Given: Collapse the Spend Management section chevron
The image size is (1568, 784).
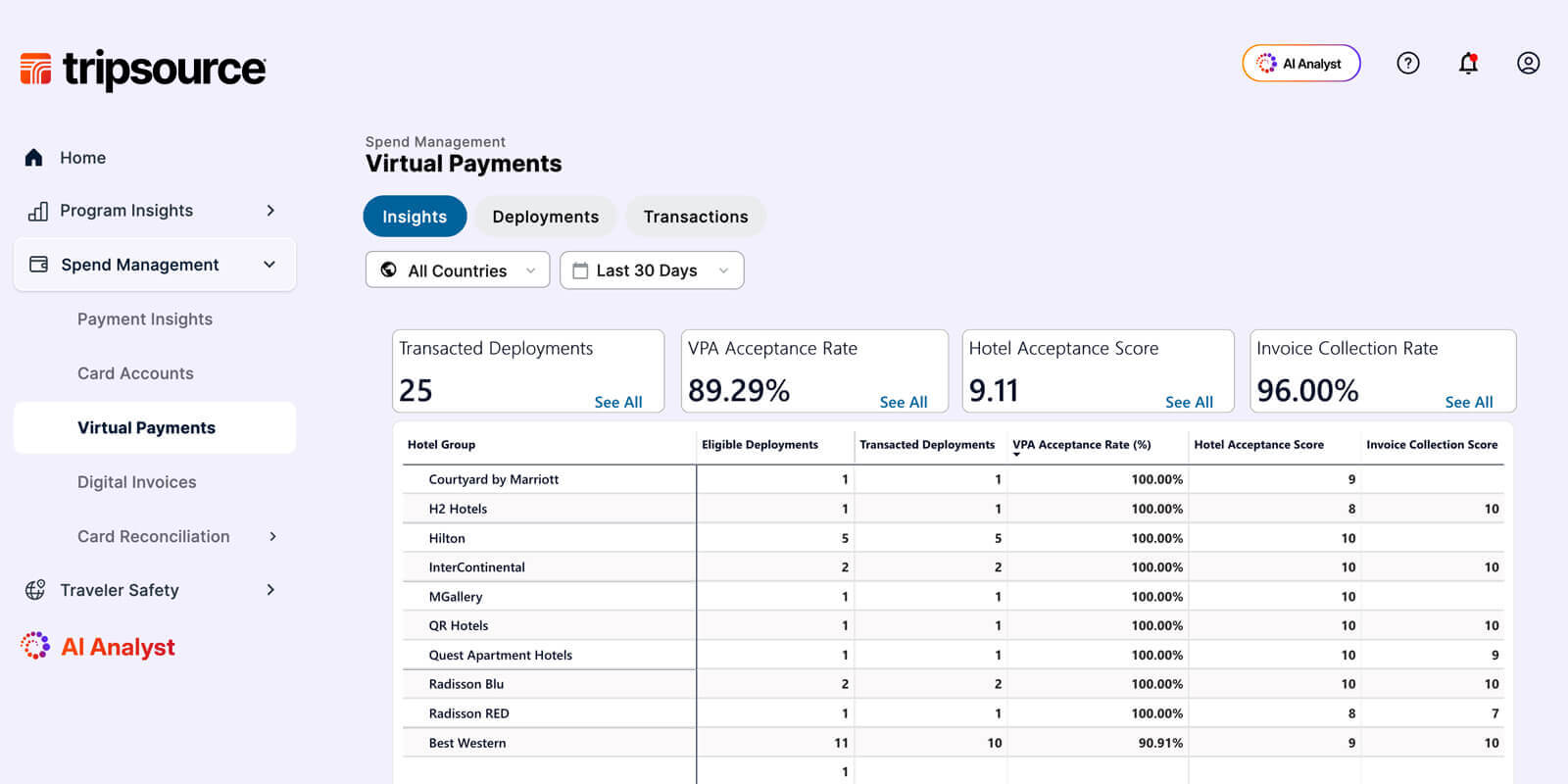Looking at the screenshot, I should 269,265.
